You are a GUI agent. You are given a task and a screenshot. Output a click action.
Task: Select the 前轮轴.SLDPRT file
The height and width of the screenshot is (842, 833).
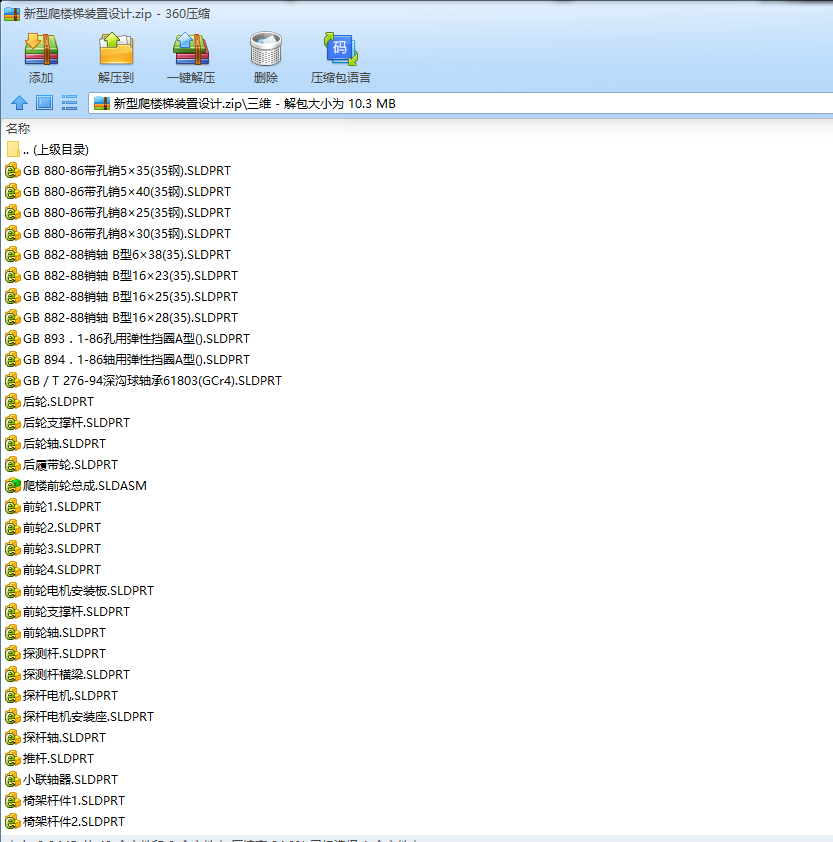pos(55,632)
